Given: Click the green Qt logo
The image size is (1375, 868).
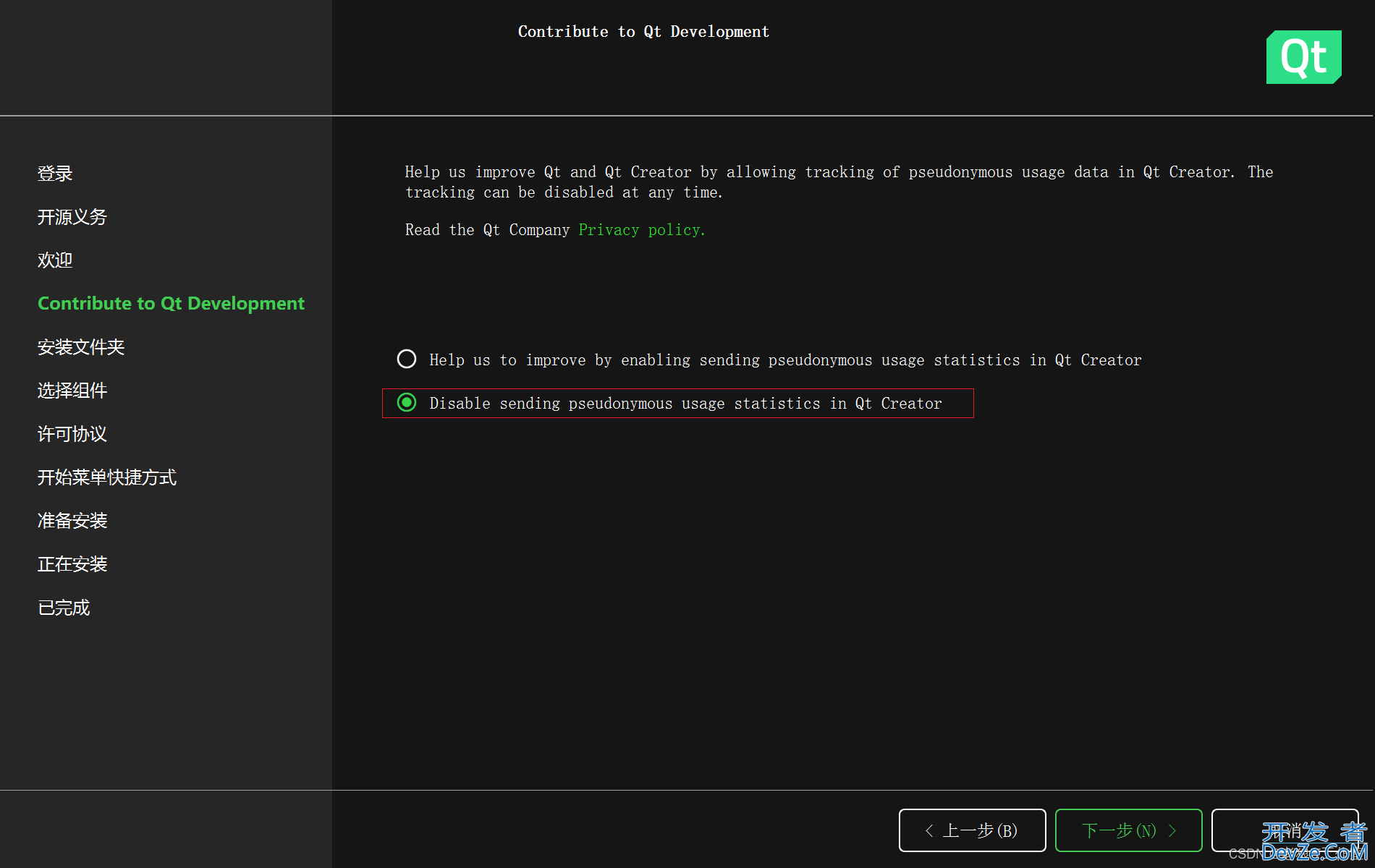Looking at the screenshot, I should (x=1303, y=57).
